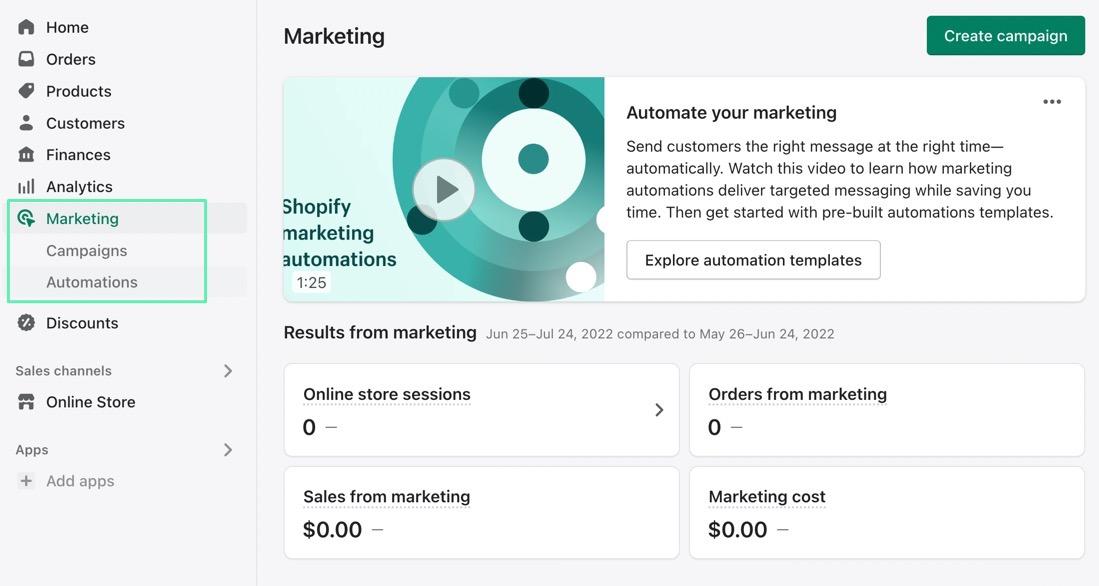1099x586 pixels.
Task: Open the Automations submenu item
Action: pos(92,283)
